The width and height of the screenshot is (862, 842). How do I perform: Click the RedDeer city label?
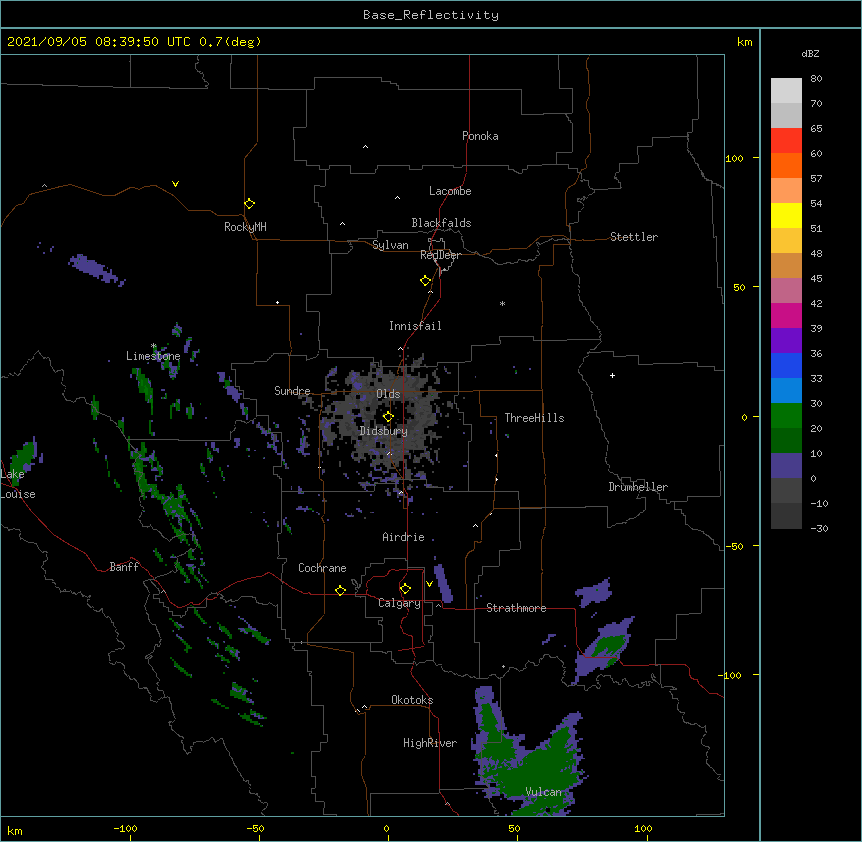(440, 255)
